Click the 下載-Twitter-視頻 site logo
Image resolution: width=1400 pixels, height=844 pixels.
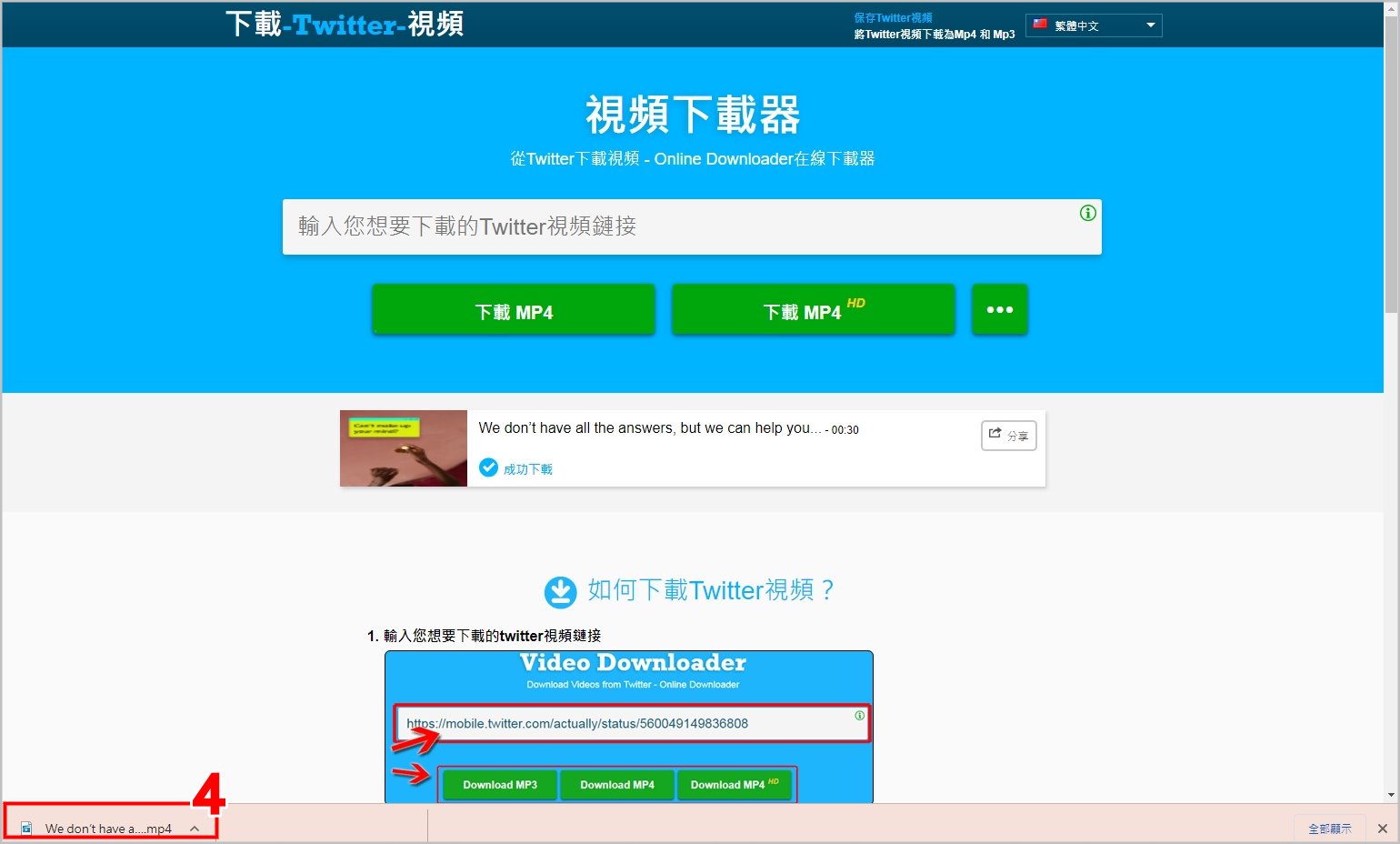click(x=345, y=24)
